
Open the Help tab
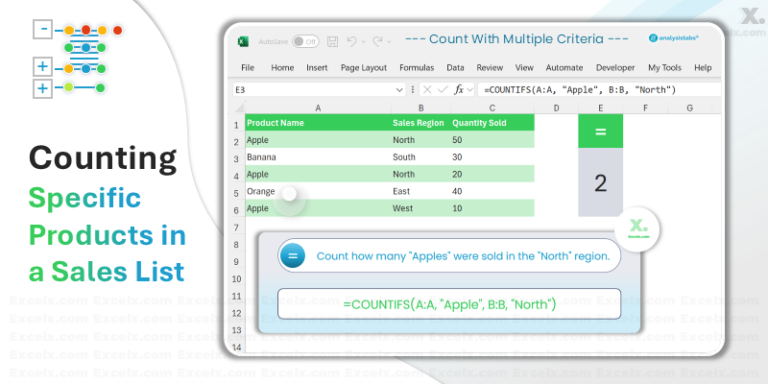[703, 68]
